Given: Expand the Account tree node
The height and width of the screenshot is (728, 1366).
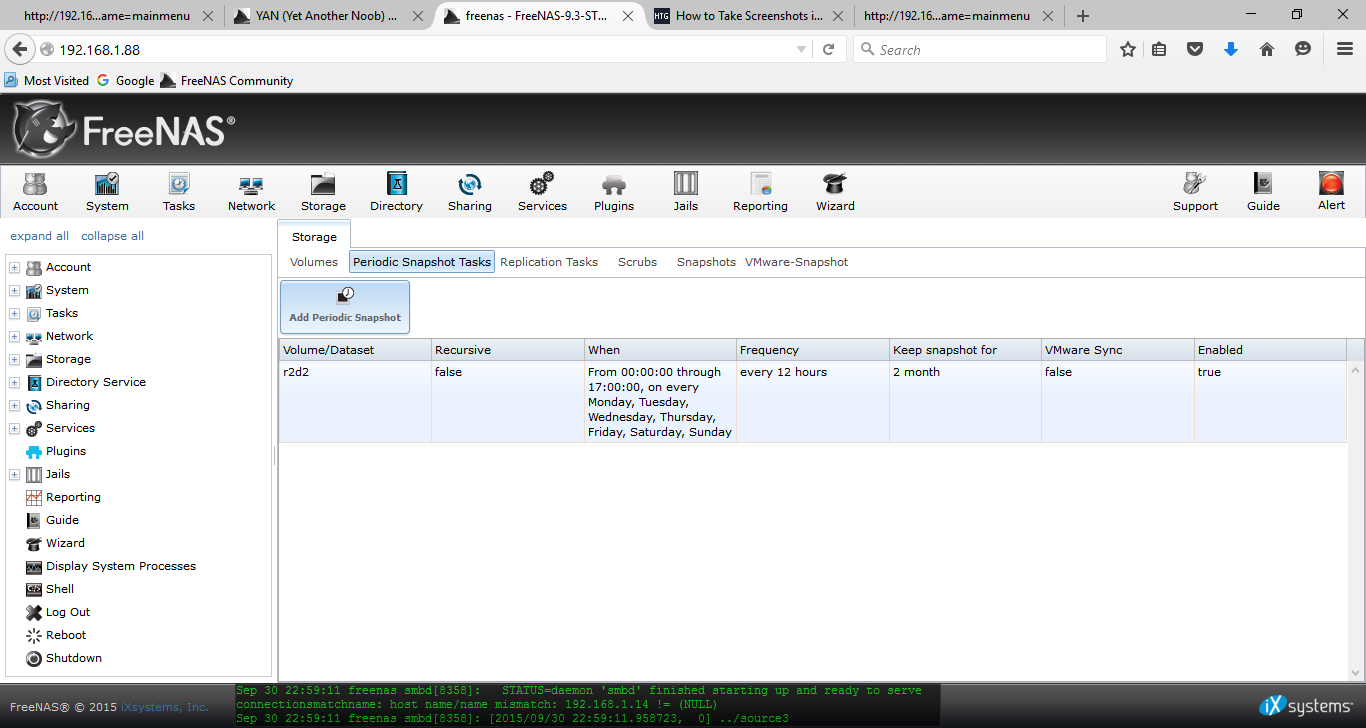Looking at the screenshot, I should pyautogui.click(x=14, y=268).
